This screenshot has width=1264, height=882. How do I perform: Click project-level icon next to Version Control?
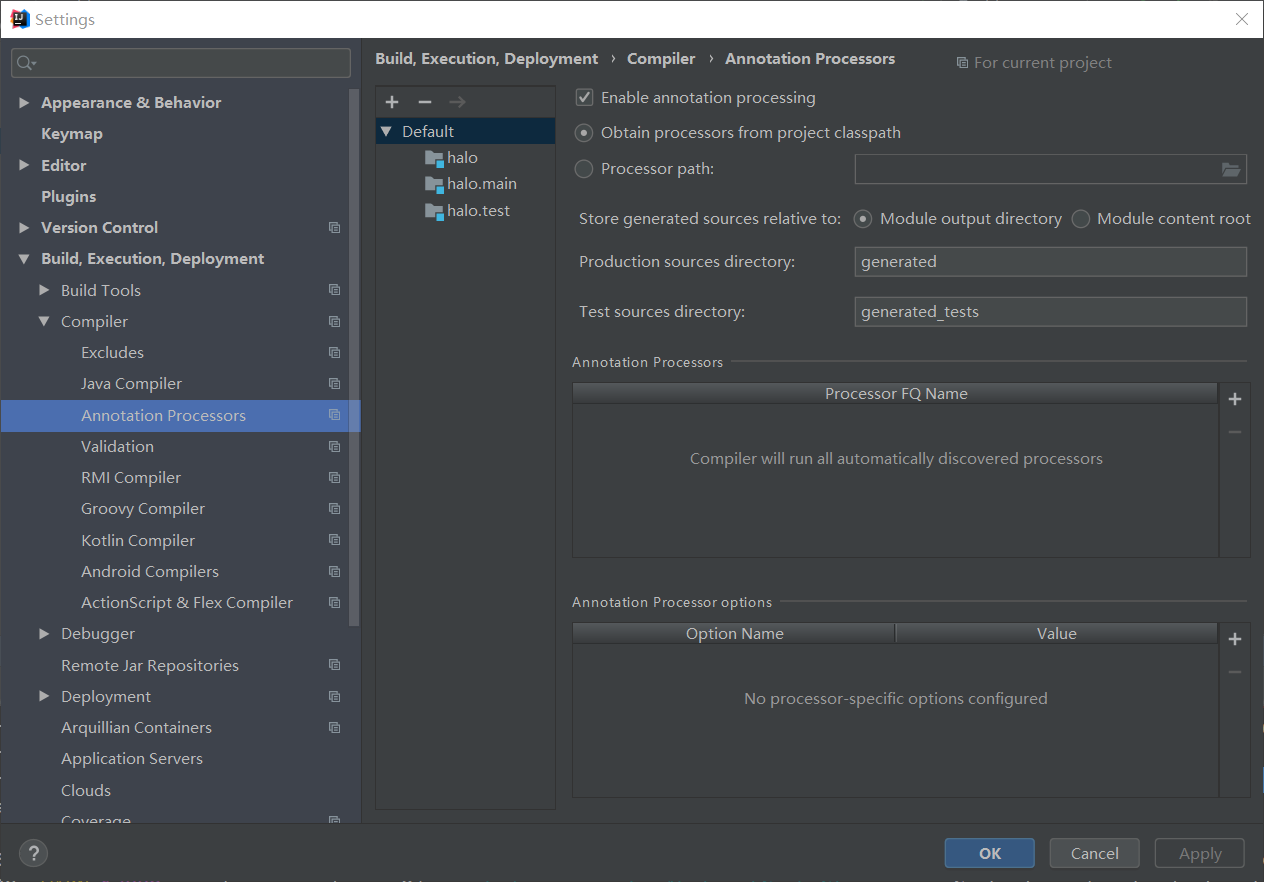(x=334, y=228)
